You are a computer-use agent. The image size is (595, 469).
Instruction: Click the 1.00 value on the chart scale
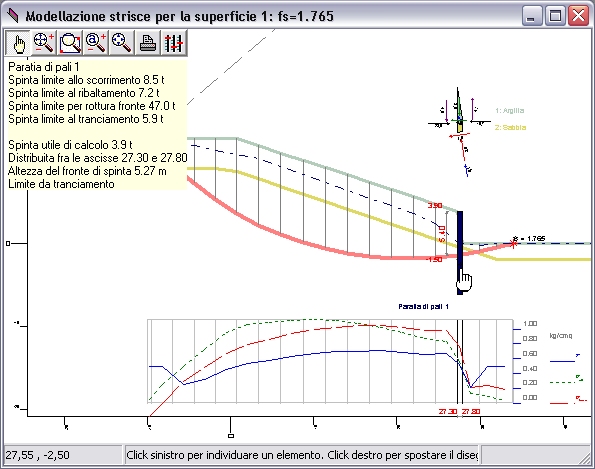530,323
